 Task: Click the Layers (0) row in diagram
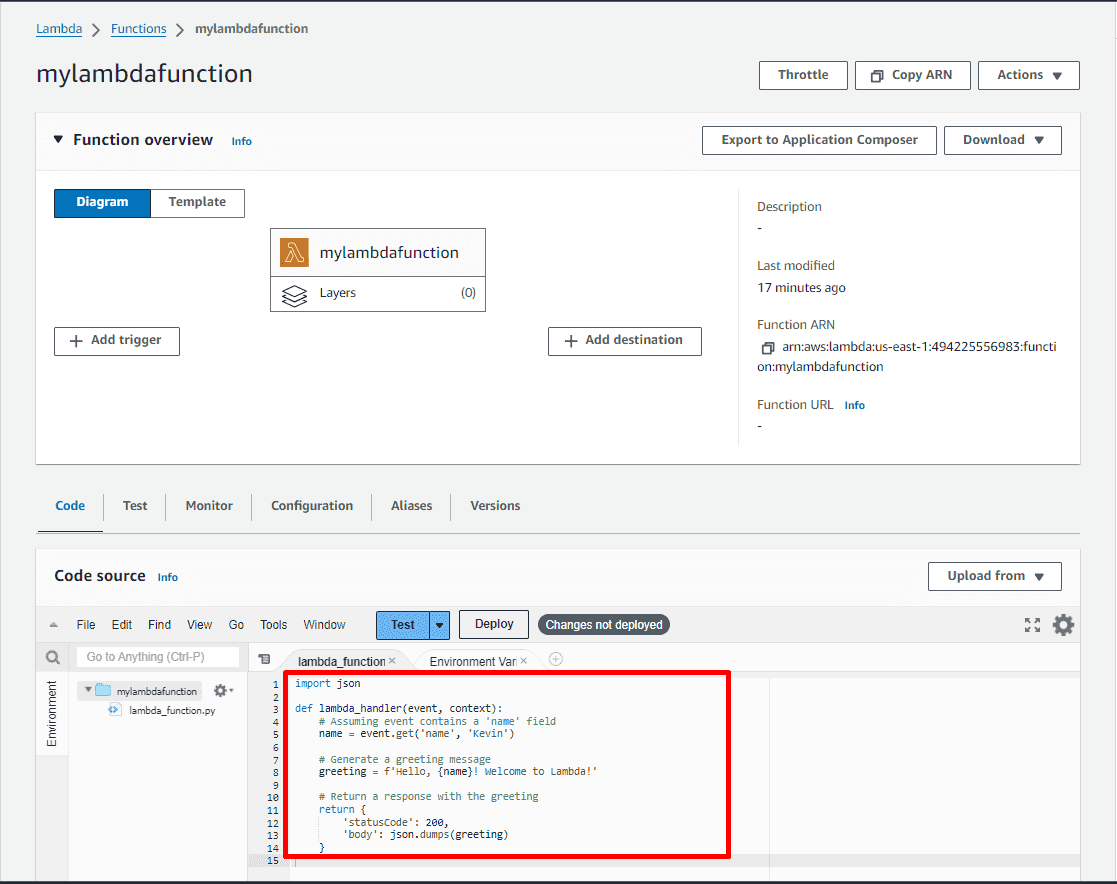tap(378, 293)
